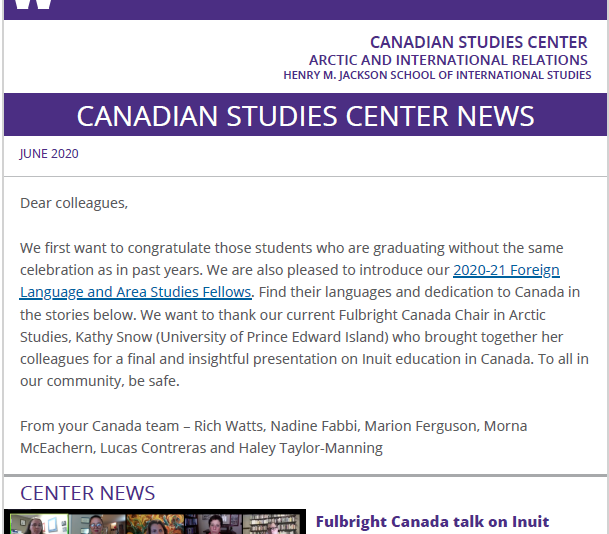Image resolution: width=609 pixels, height=534 pixels.
Task: Select the second video participant wearing glasses
Action: [x=97, y=524]
